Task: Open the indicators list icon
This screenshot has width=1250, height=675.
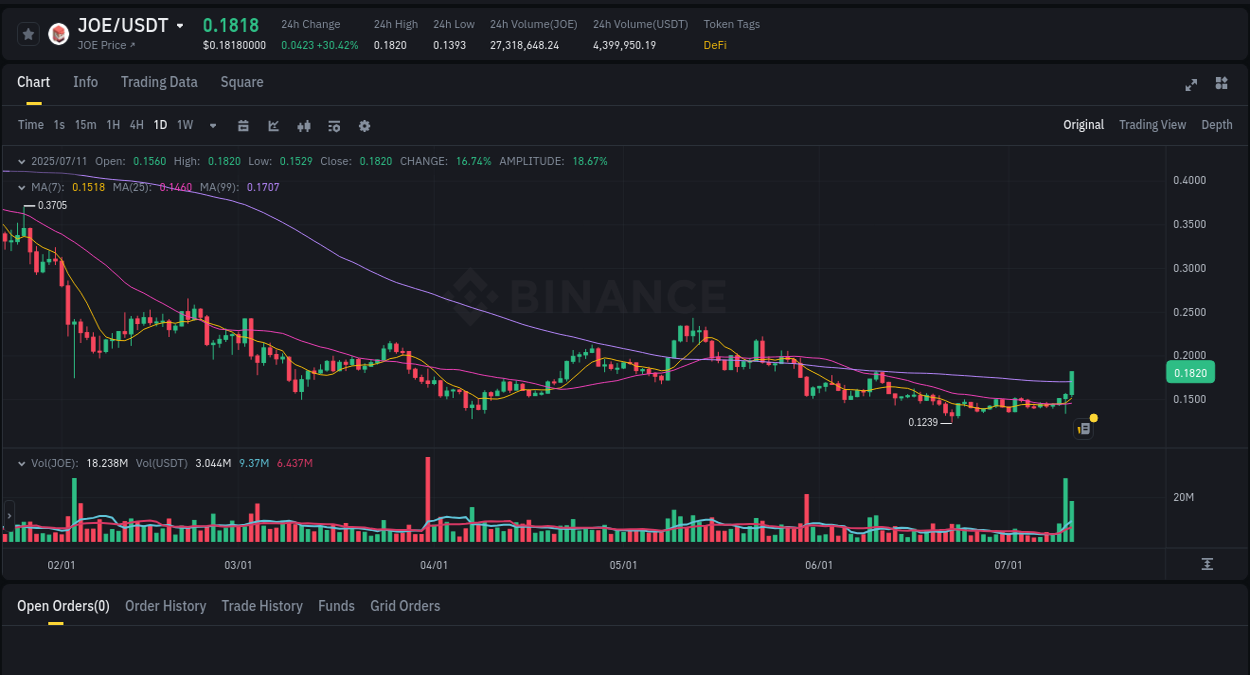Action: [334, 125]
